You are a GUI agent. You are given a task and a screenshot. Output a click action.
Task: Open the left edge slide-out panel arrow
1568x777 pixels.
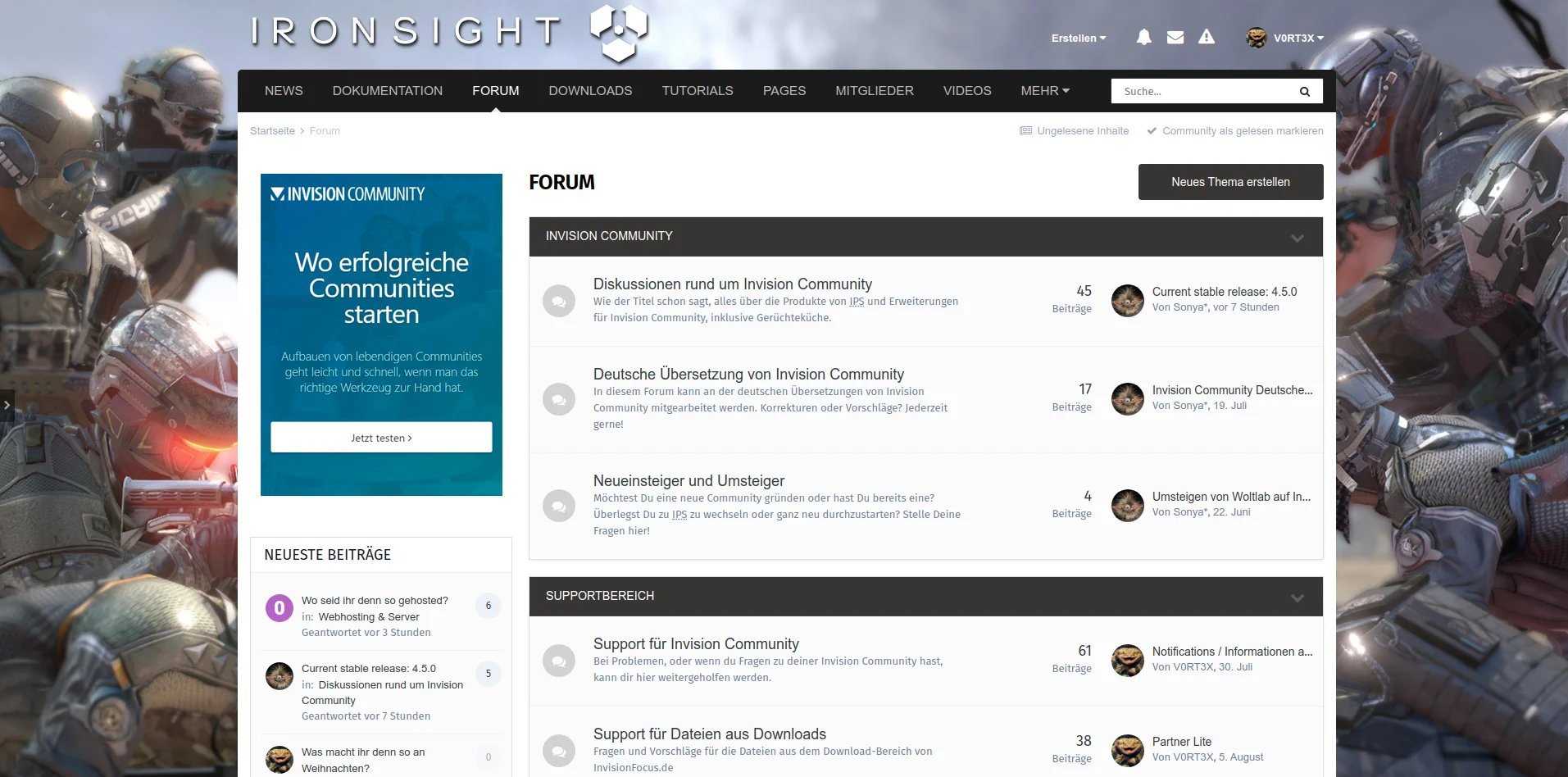7,405
